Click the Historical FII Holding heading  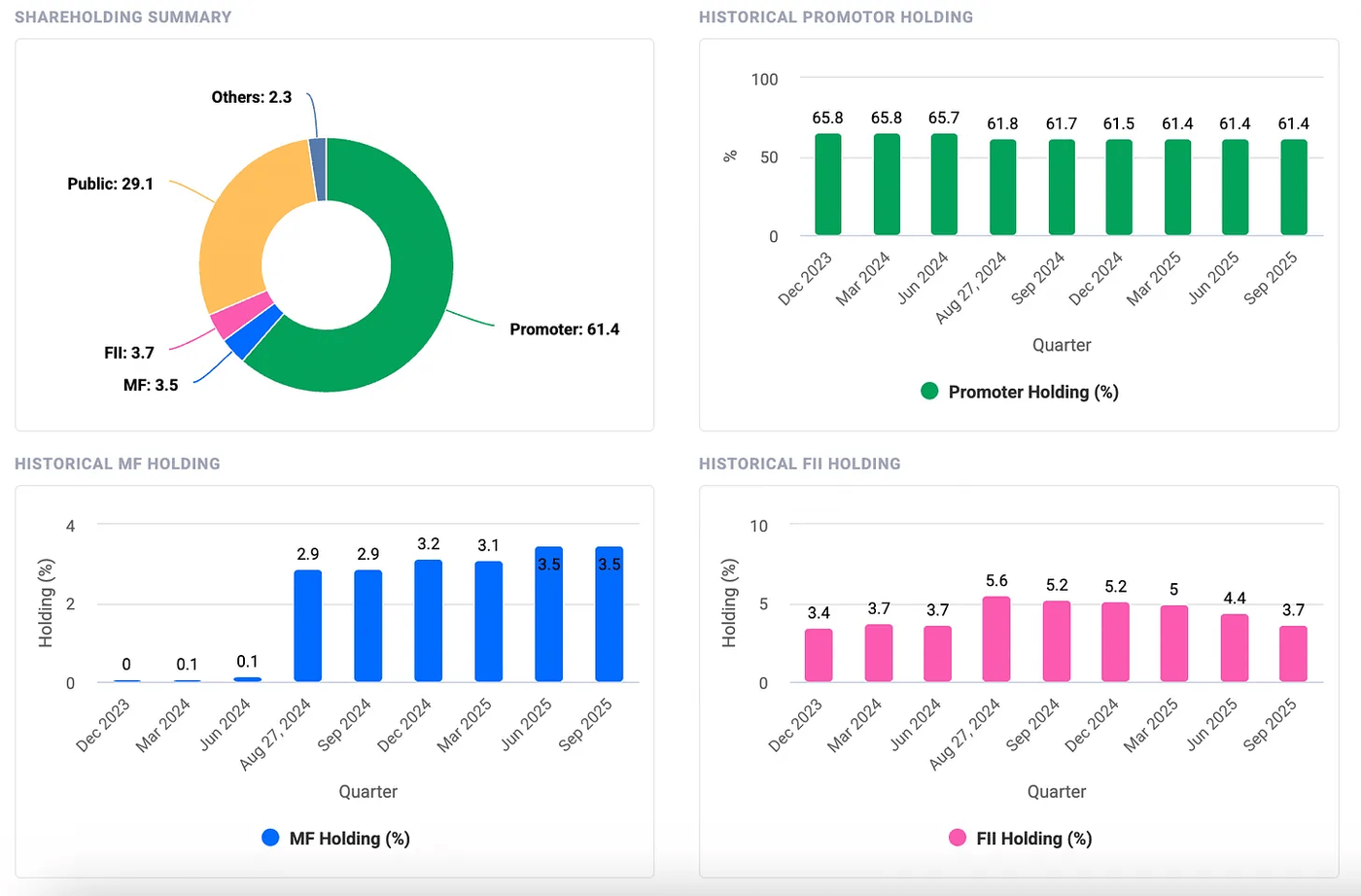click(799, 464)
